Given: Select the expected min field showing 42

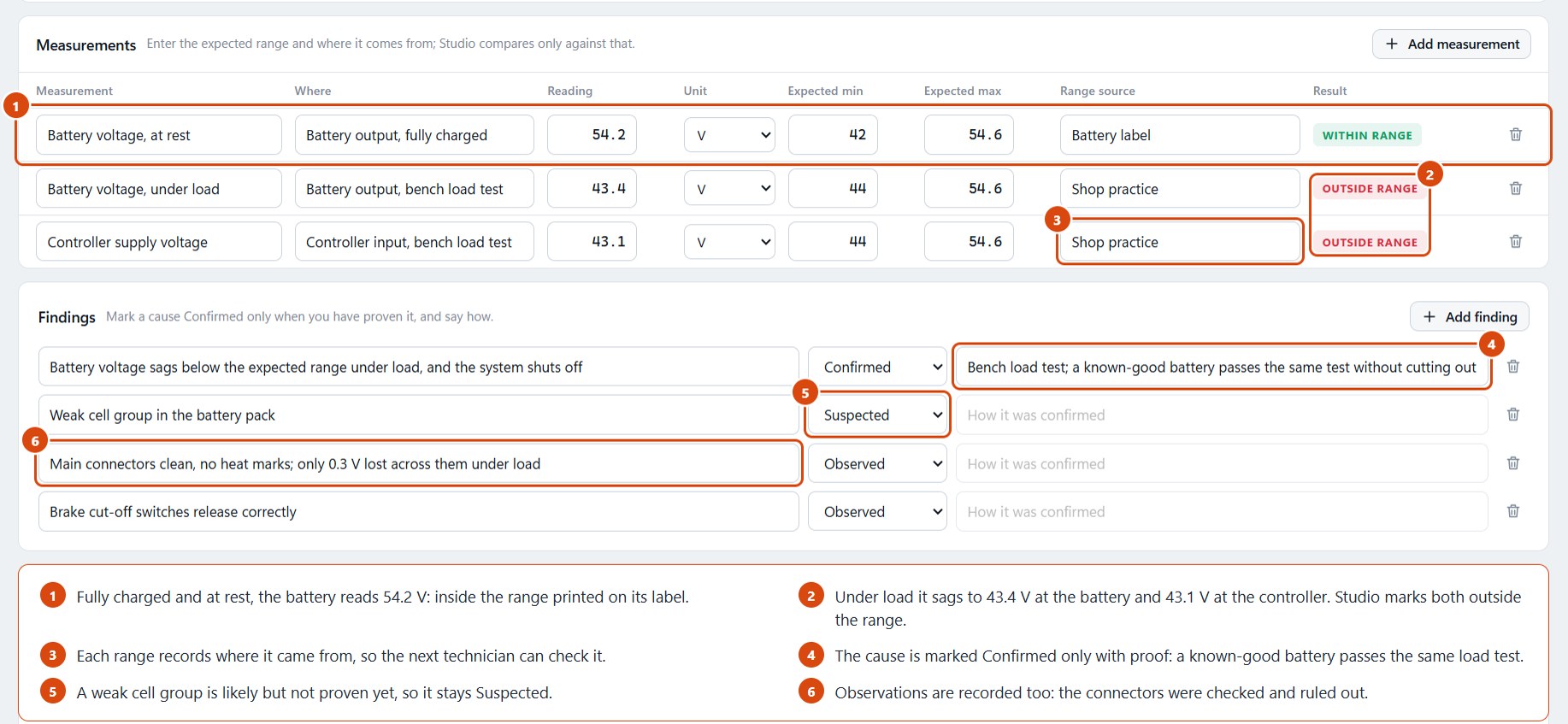Looking at the screenshot, I should click(833, 135).
